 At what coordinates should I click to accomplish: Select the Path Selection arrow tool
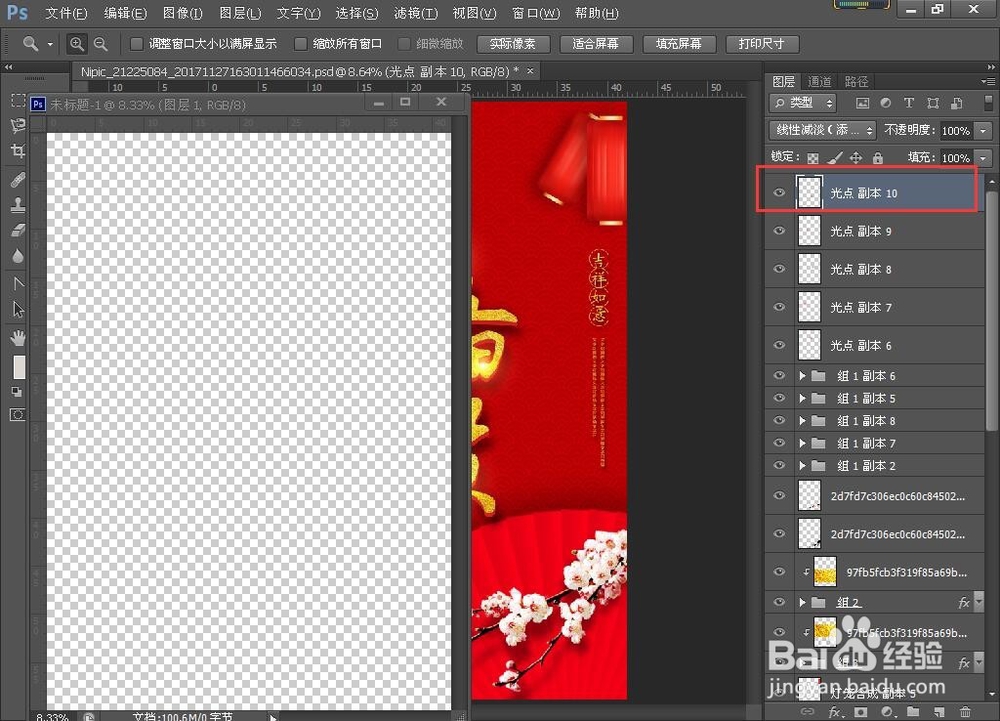click(x=18, y=309)
